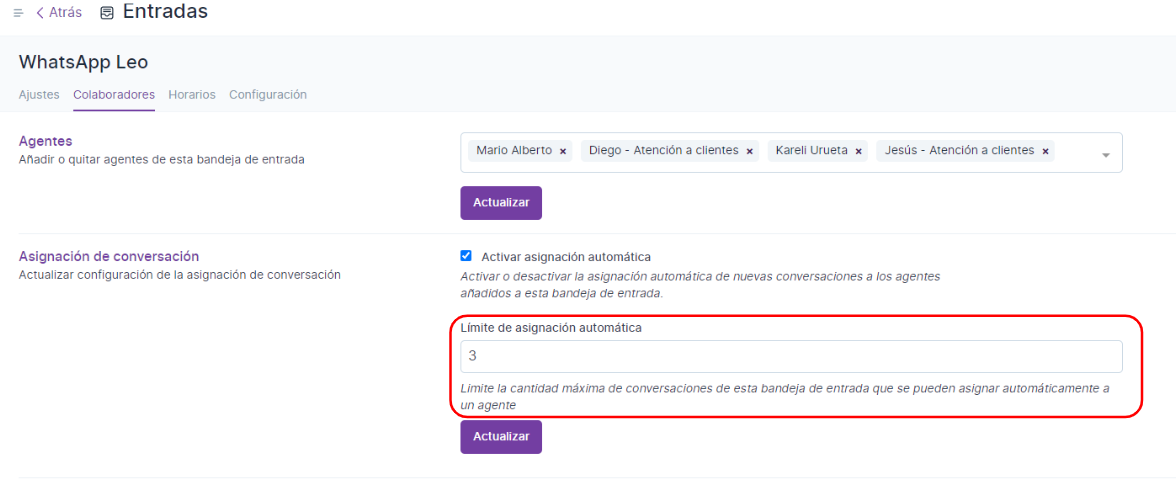Open the hamburger sidebar menu icon

[x=18, y=13]
